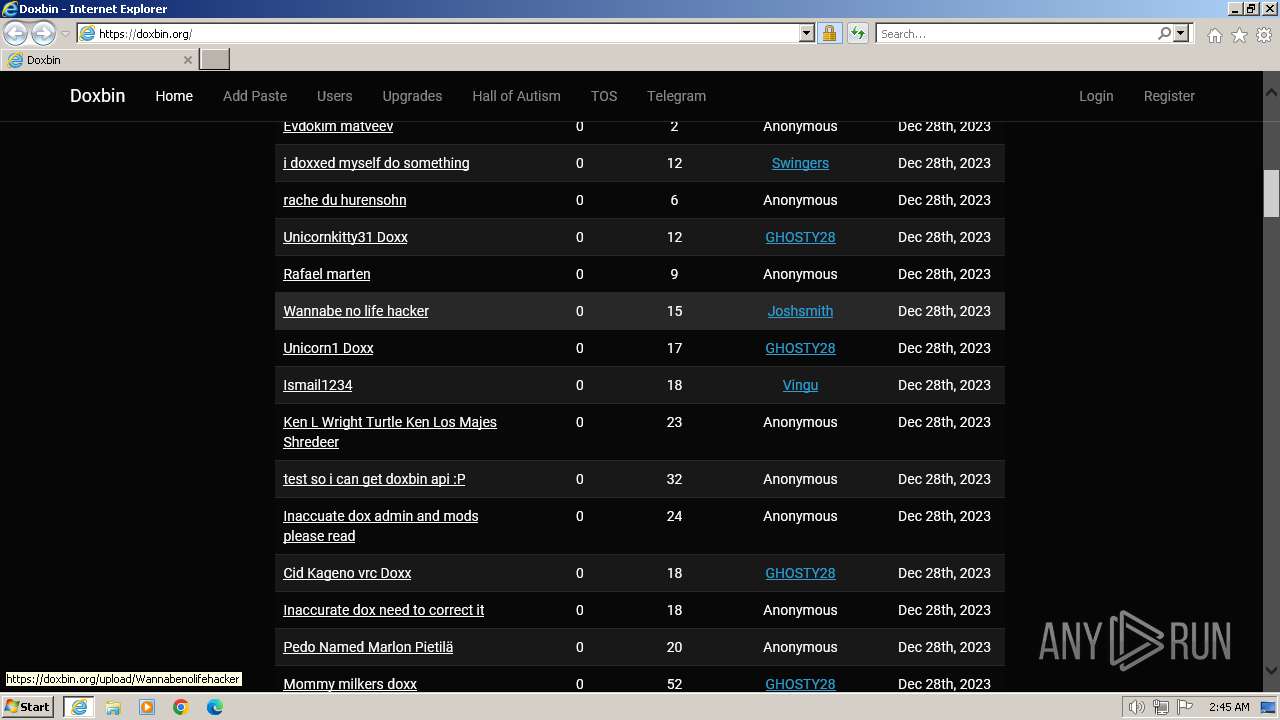The image size is (1280, 720).
Task: Open GHOSTY28 link in Unicorn1 Doxx row
Action: pyautogui.click(x=800, y=348)
